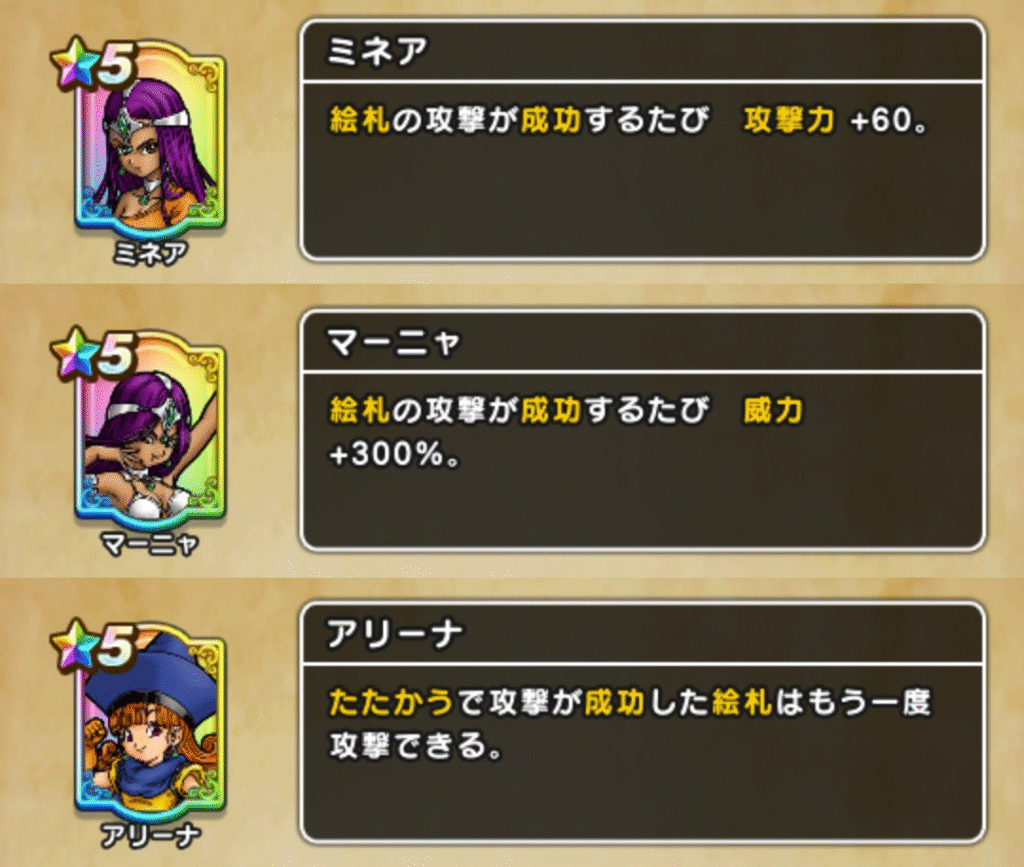Click the rainbow star on マーニャ card
The width and height of the screenshot is (1024, 867).
[75, 353]
